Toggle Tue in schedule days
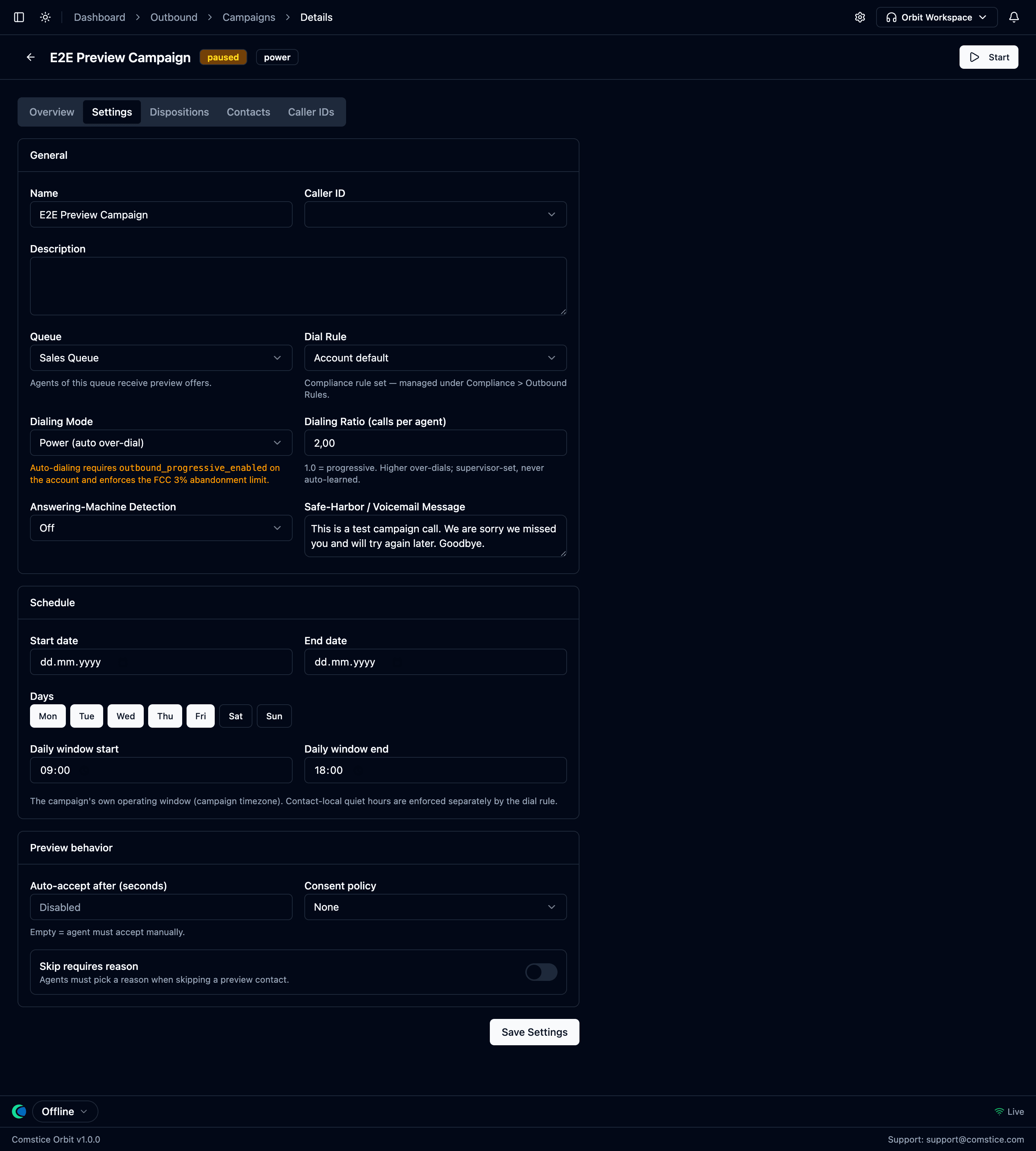 (x=87, y=716)
